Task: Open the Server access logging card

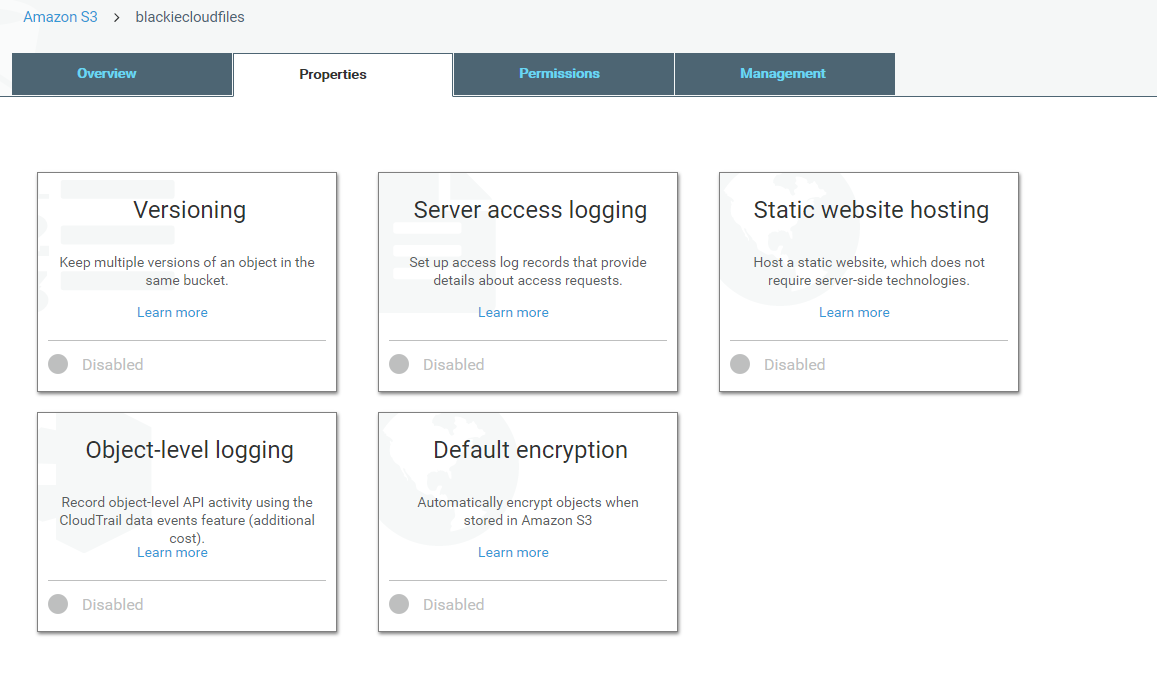Action: (x=530, y=211)
